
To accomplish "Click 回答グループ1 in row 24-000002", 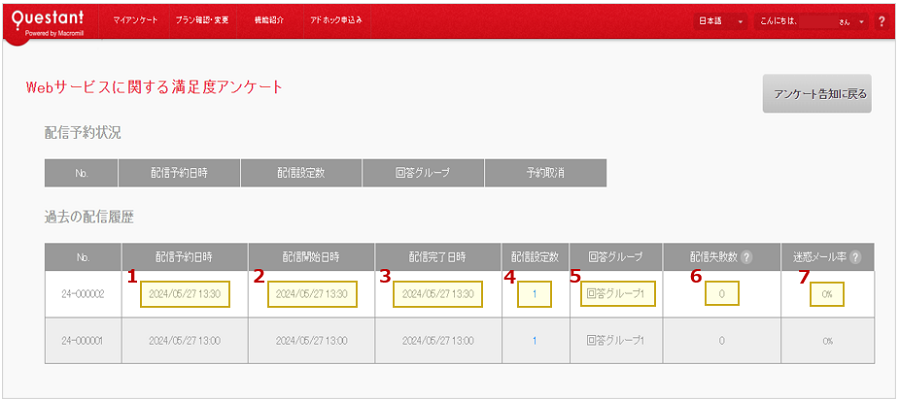I will (616, 294).
